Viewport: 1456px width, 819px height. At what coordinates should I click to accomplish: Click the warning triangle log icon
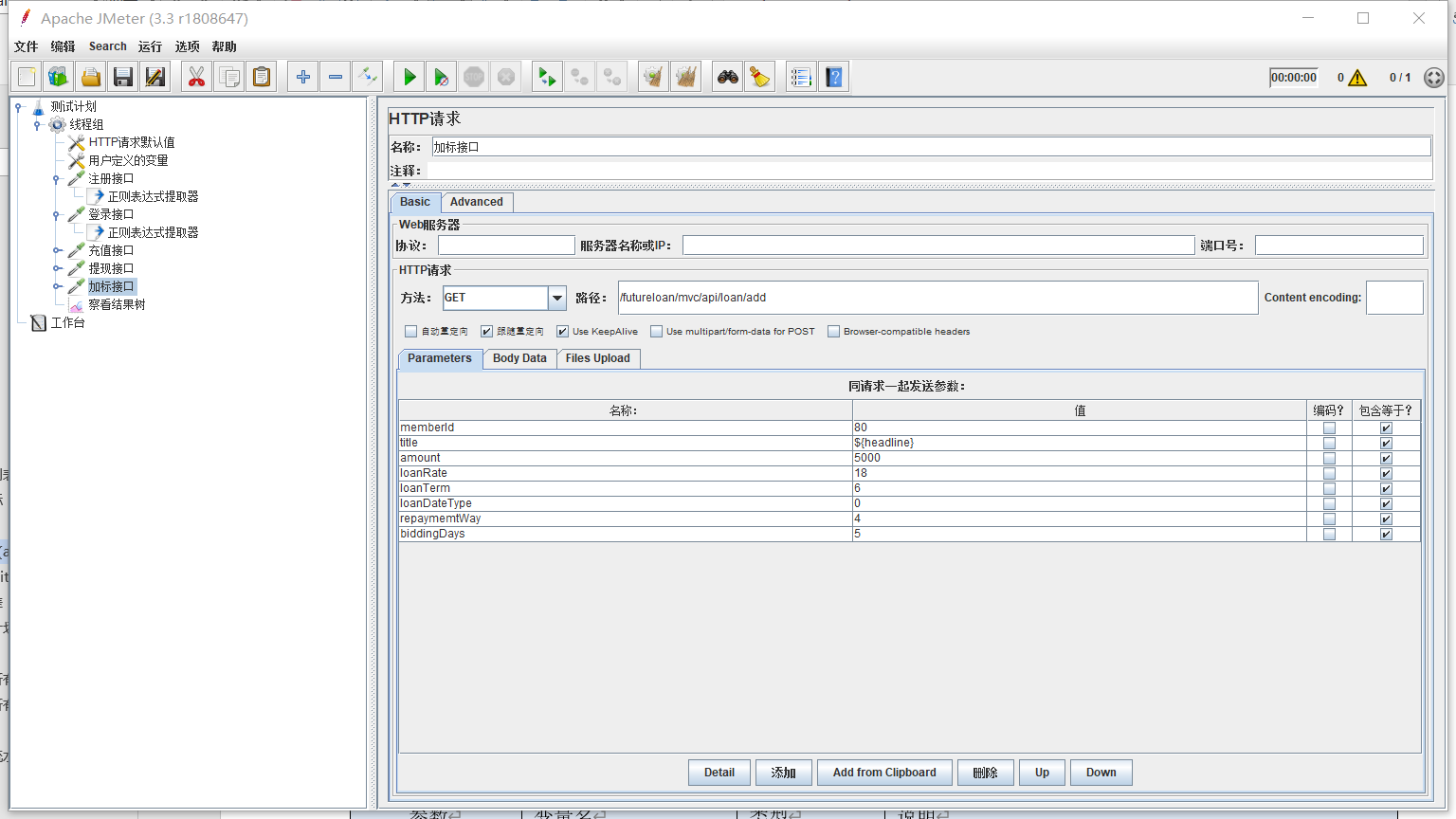(1357, 78)
